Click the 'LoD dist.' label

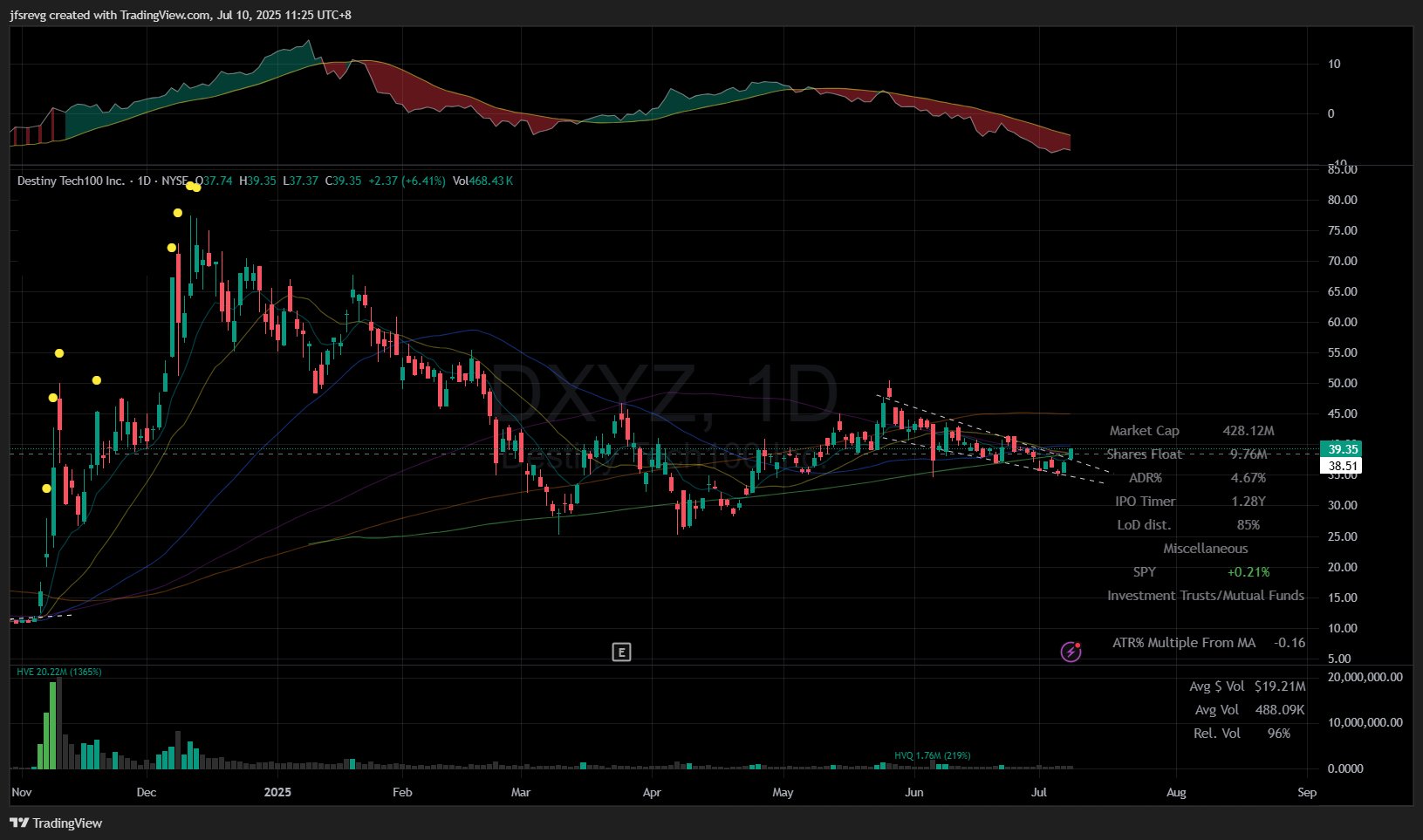pyautogui.click(x=1144, y=525)
